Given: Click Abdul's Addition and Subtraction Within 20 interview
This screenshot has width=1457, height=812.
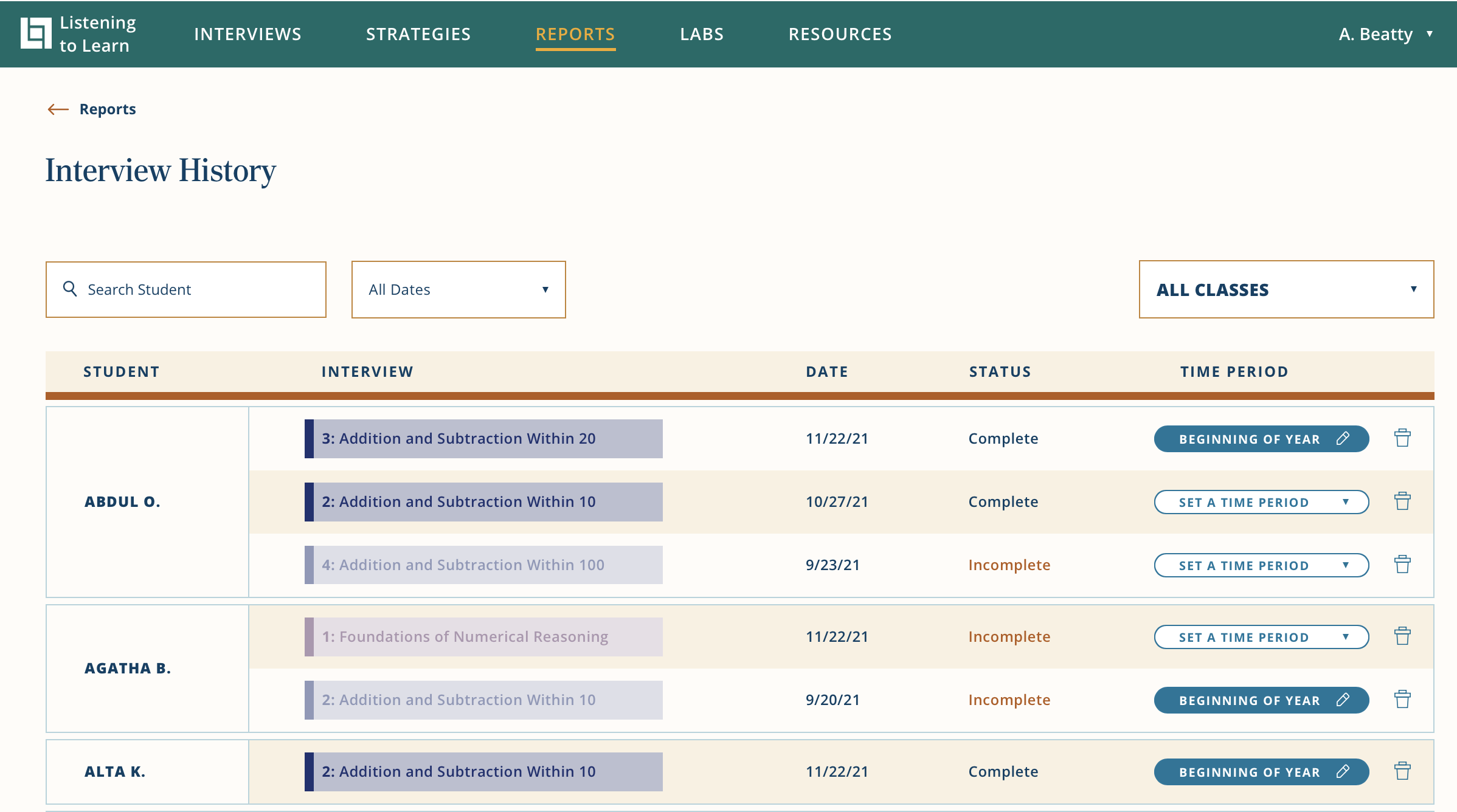Looking at the screenshot, I should coord(482,438).
